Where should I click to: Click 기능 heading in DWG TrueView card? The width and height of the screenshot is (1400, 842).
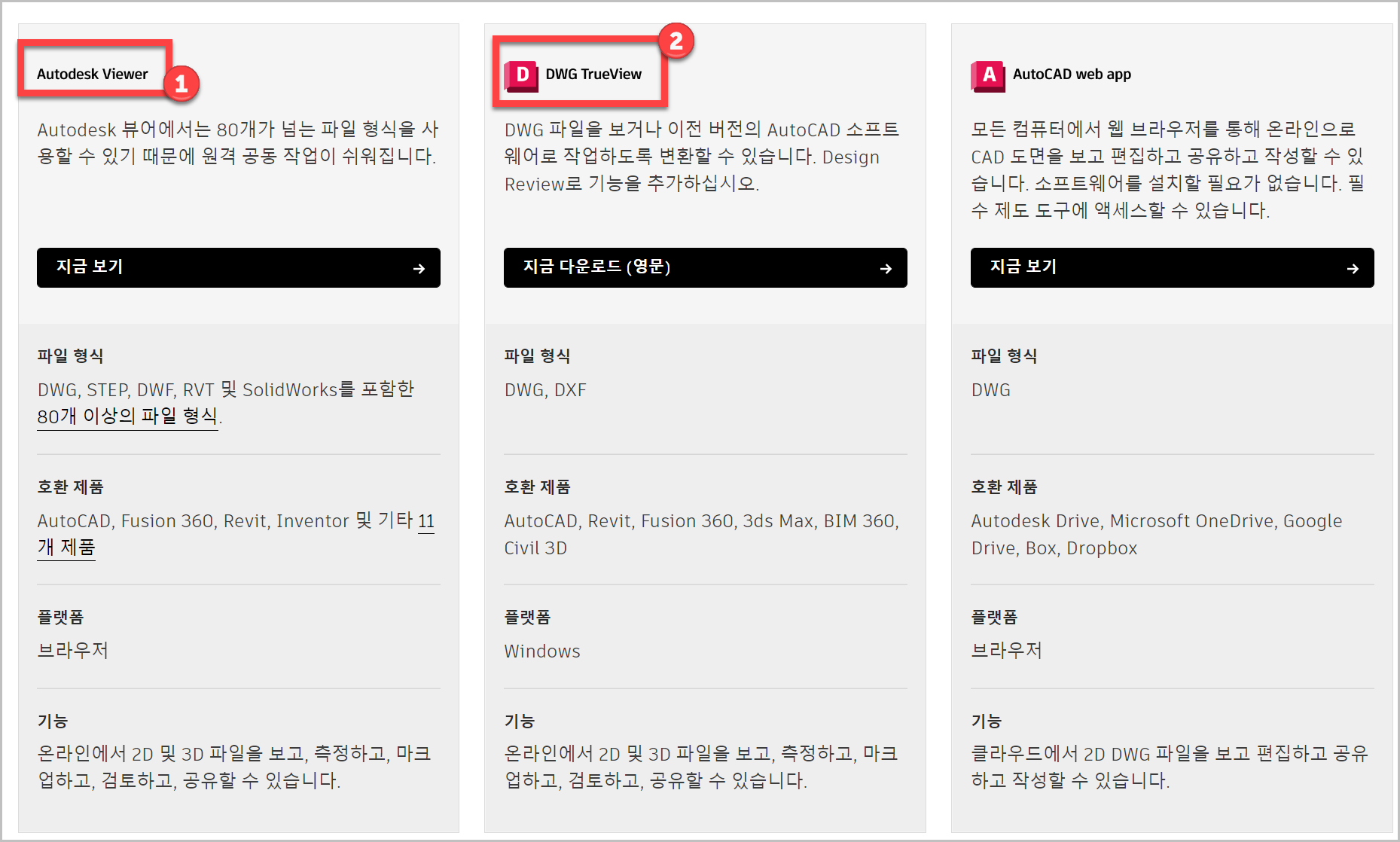pyautogui.click(x=520, y=721)
